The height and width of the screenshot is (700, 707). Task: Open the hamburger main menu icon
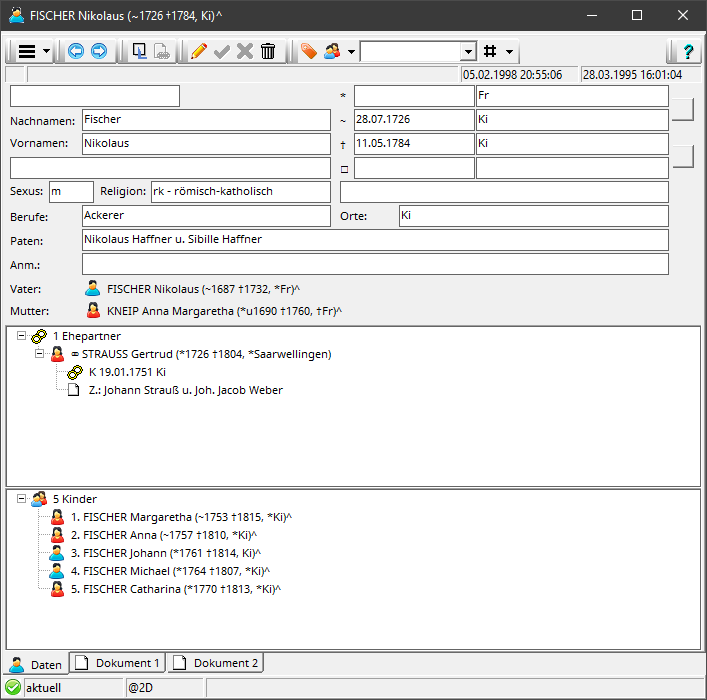27,51
